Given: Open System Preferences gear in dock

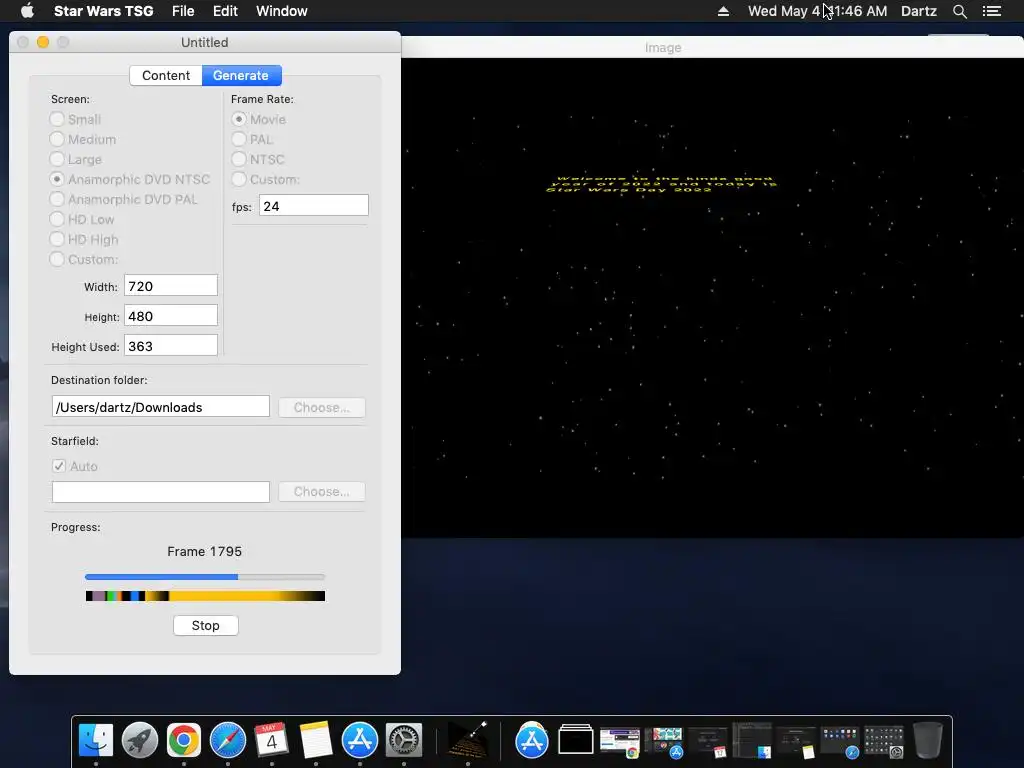Looking at the screenshot, I should 404,740.
